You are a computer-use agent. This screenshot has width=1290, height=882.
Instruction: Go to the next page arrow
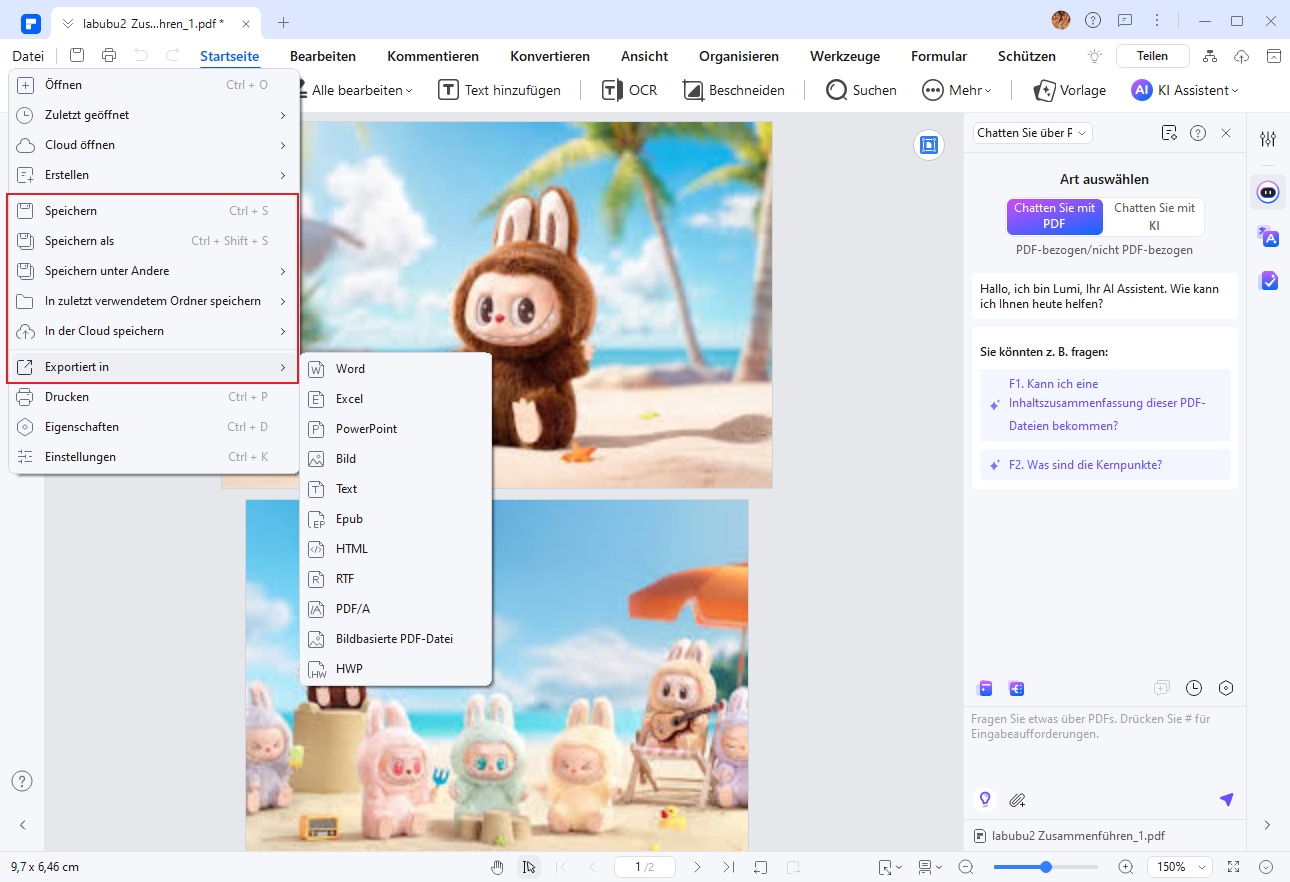coord(698,867)
